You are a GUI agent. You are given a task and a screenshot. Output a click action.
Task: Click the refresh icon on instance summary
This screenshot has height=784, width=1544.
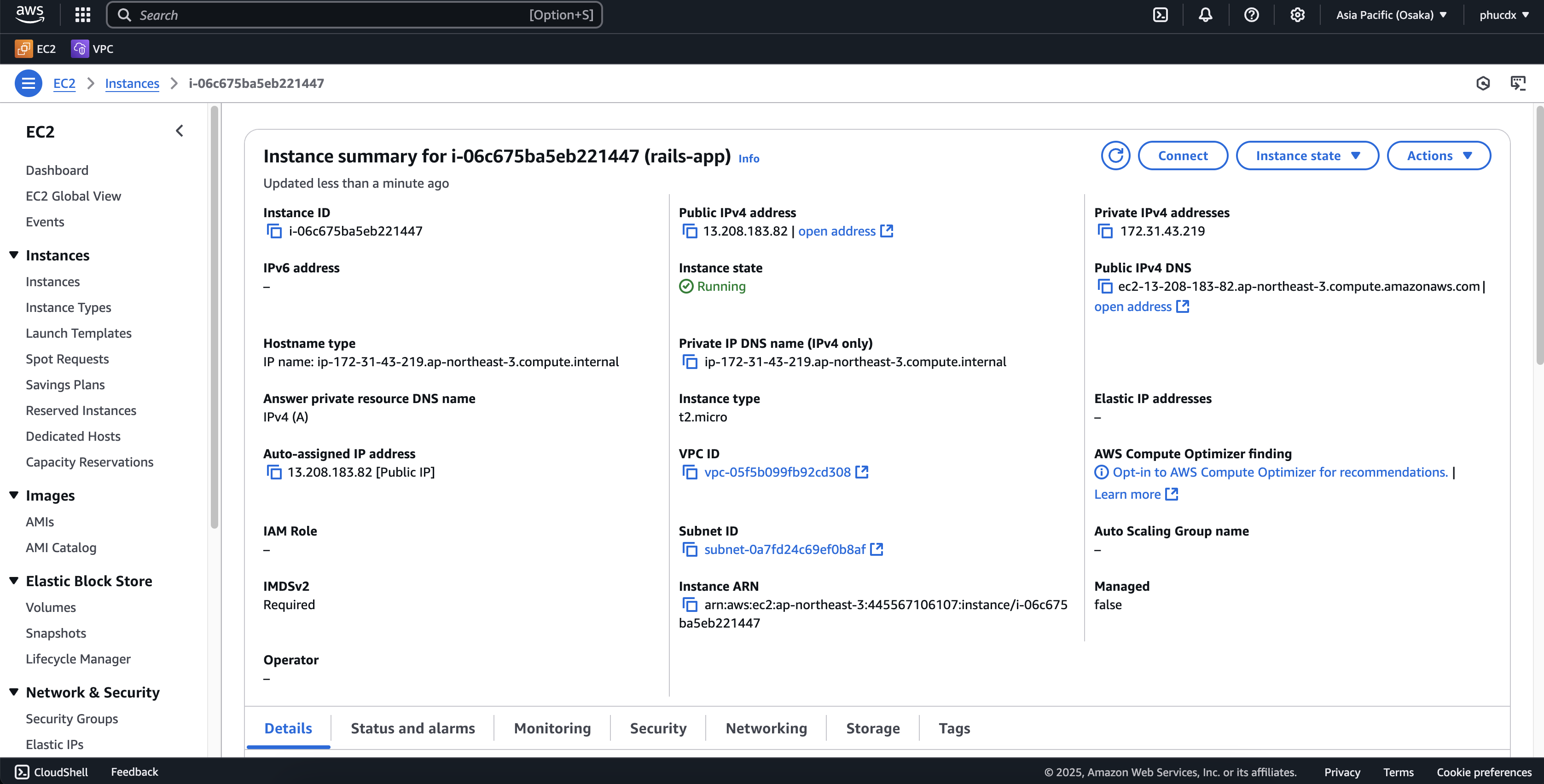[1115, 155]
